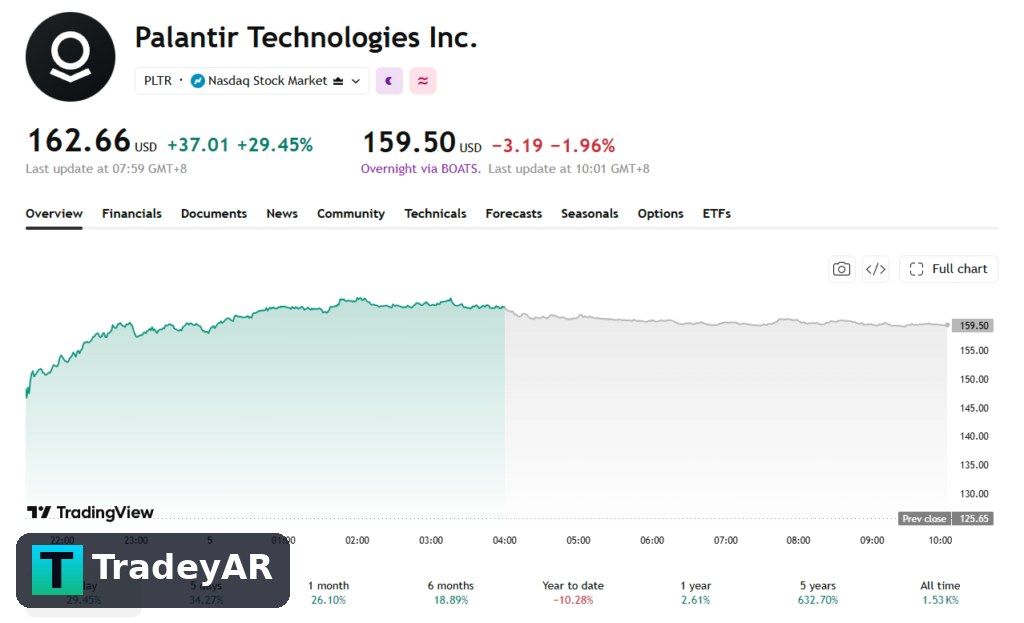Click the purple moon overnight session badge
Screen dimensions: 1024x623
389,81
